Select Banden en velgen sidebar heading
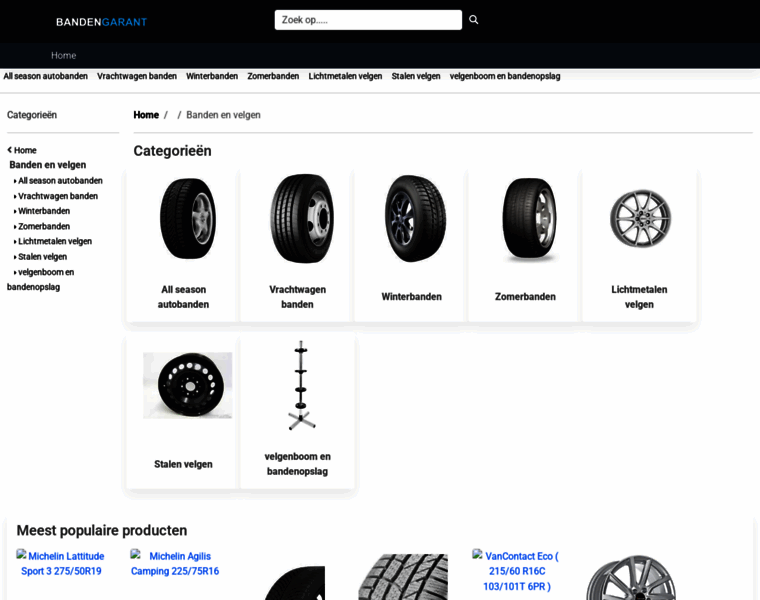The width and height of the screenshot is (760, 600). (48, 165)
